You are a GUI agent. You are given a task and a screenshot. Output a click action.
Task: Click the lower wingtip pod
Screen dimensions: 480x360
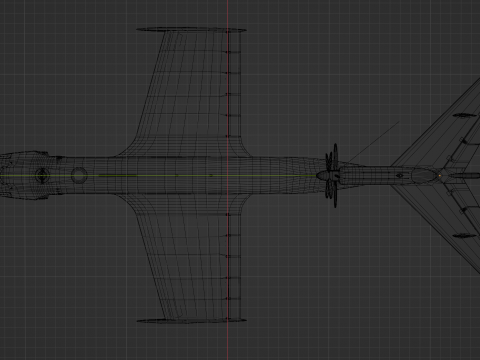[x=191, y=321]
